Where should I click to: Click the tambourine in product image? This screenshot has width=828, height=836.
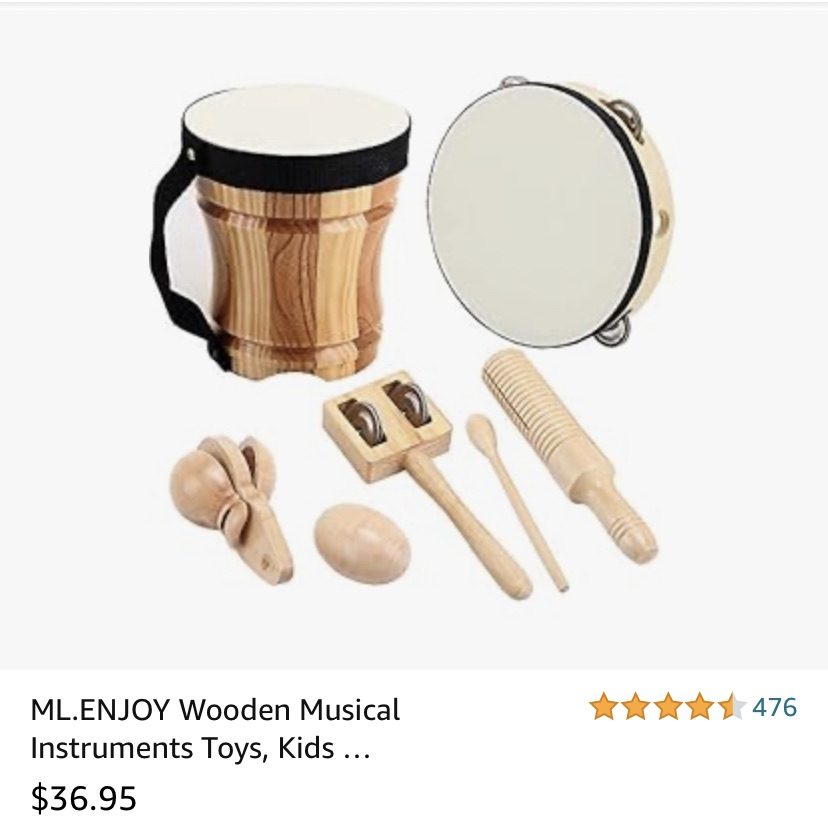[x=549, y=213]
